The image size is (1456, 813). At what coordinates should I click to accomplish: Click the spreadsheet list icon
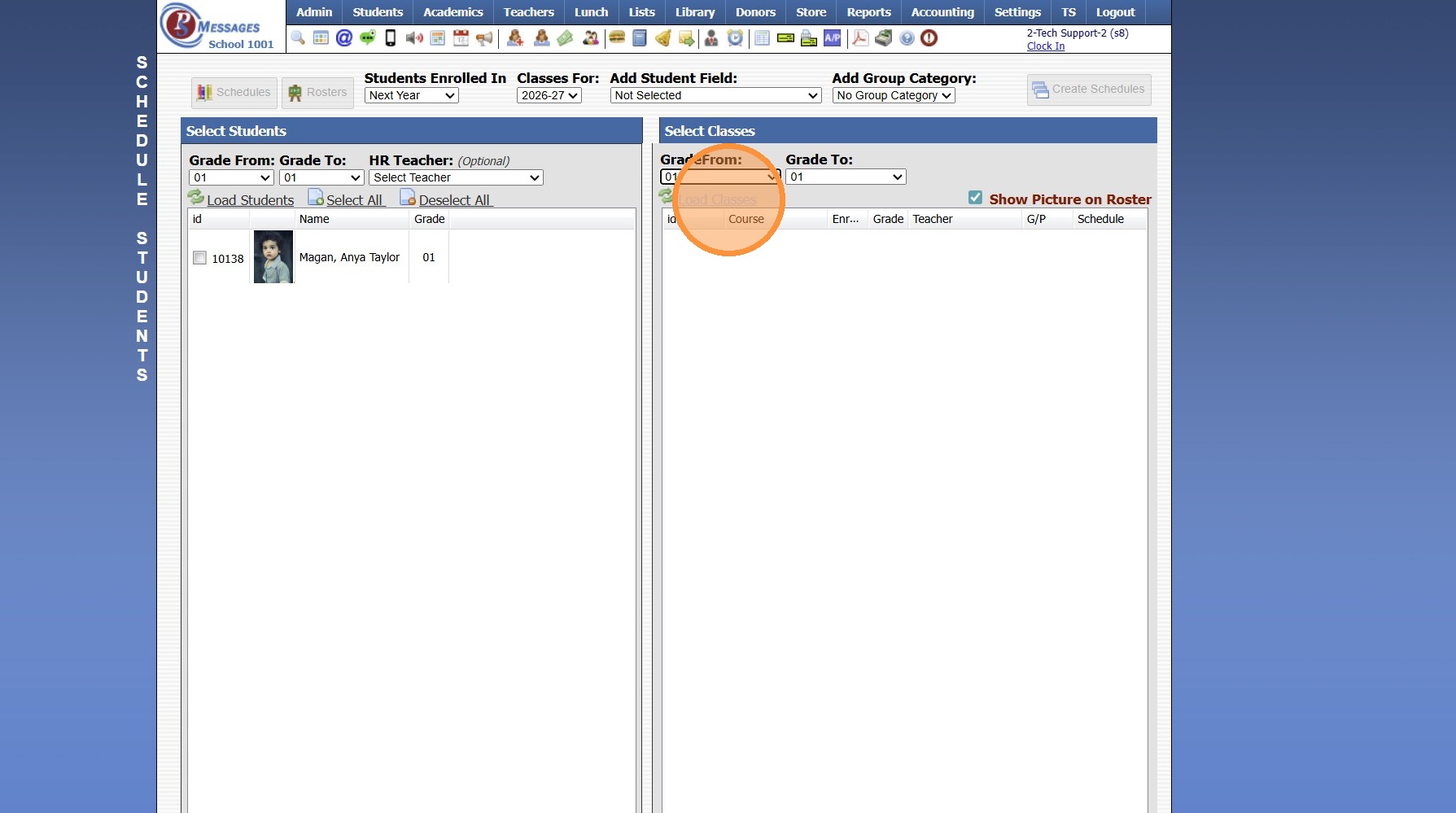[x=762, y=38]
